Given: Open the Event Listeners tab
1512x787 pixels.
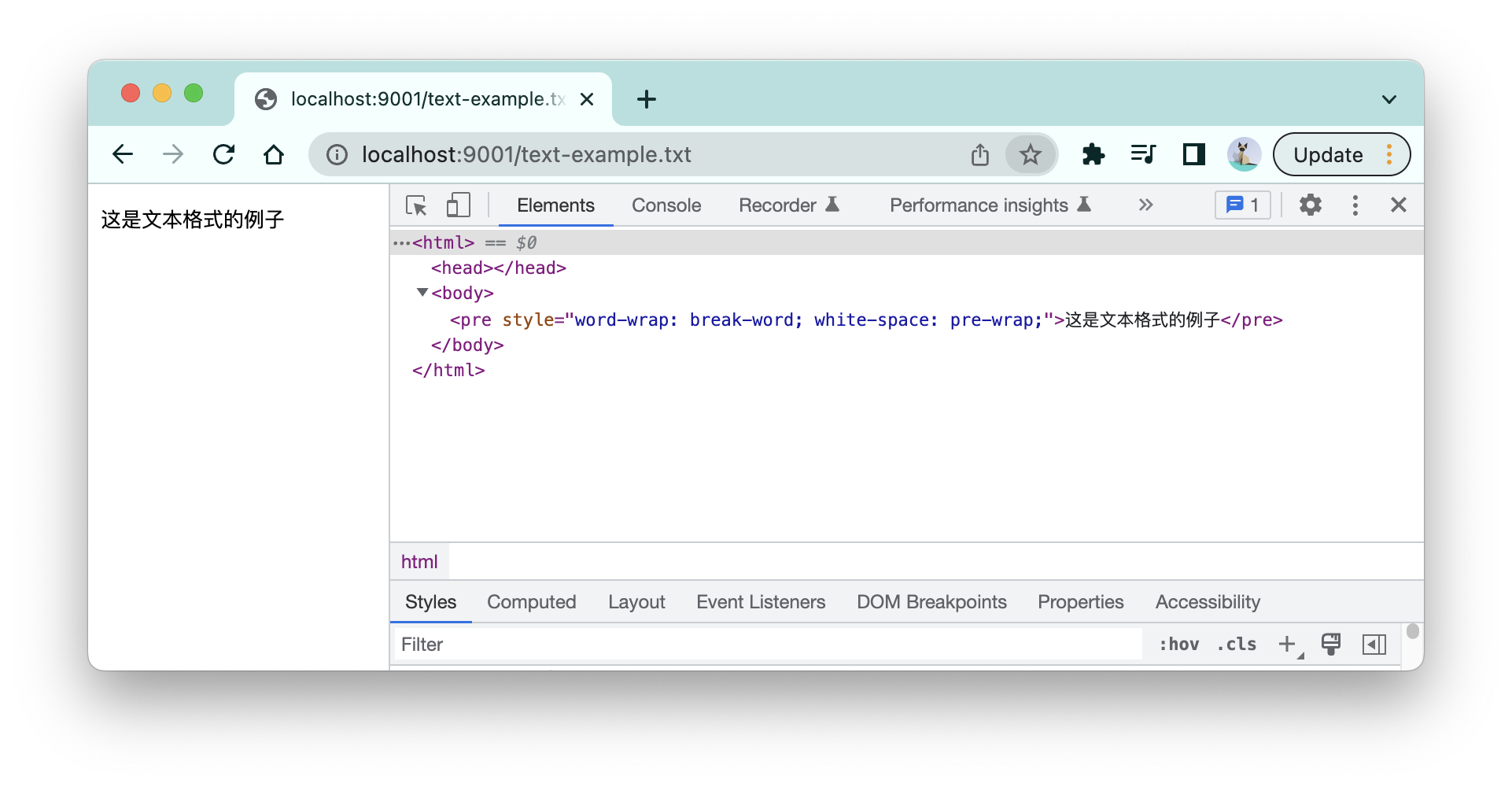Looking at the screenshot, I should point(761,602).
